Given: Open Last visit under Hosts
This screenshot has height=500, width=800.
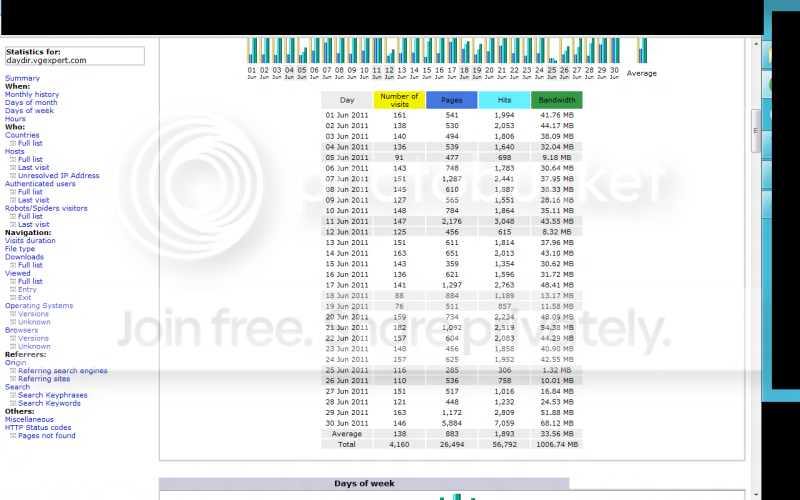Looking at the screenshot, I should (x=34, y=168).
